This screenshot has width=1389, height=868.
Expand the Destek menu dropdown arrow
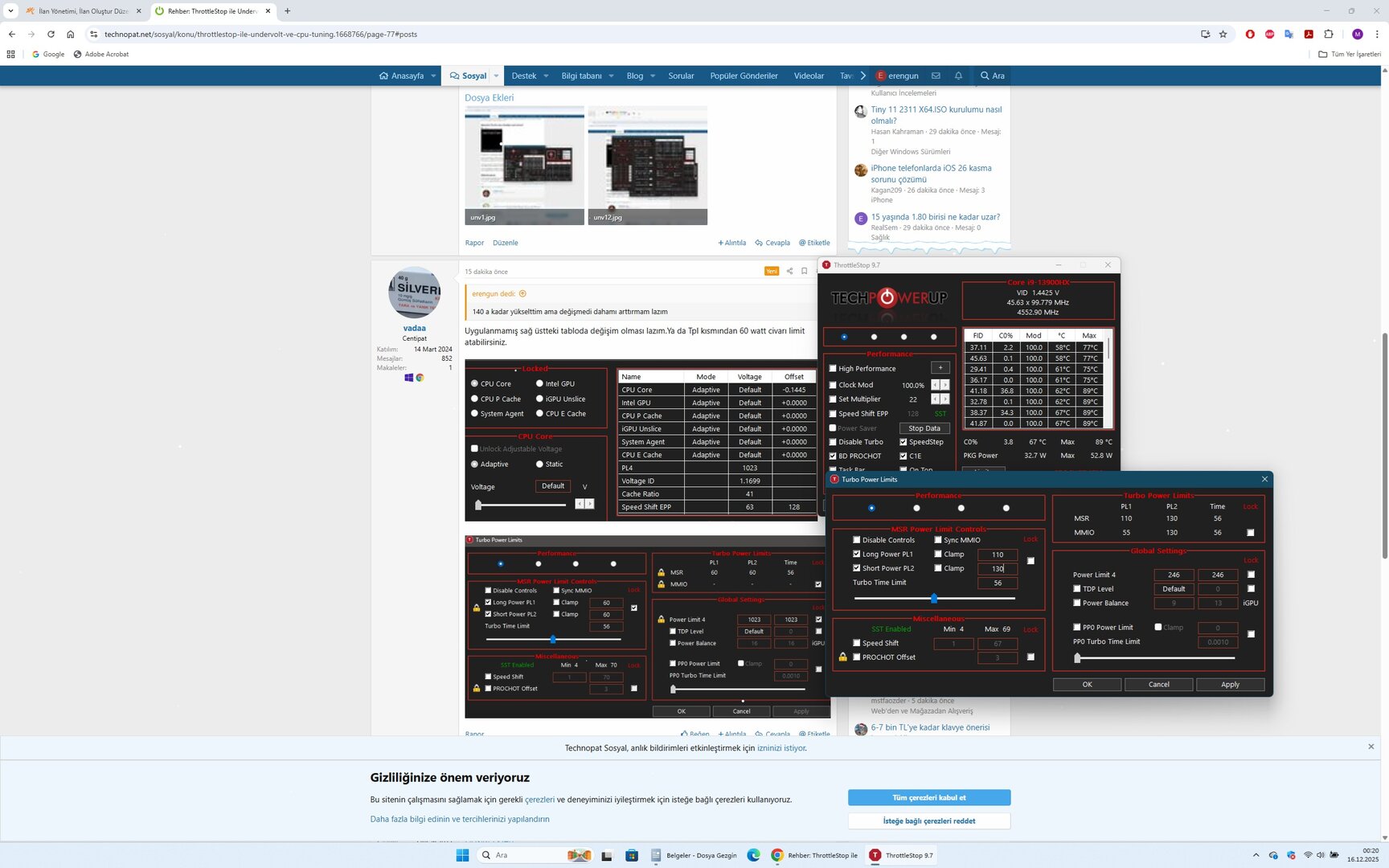(x=546, y=76)
